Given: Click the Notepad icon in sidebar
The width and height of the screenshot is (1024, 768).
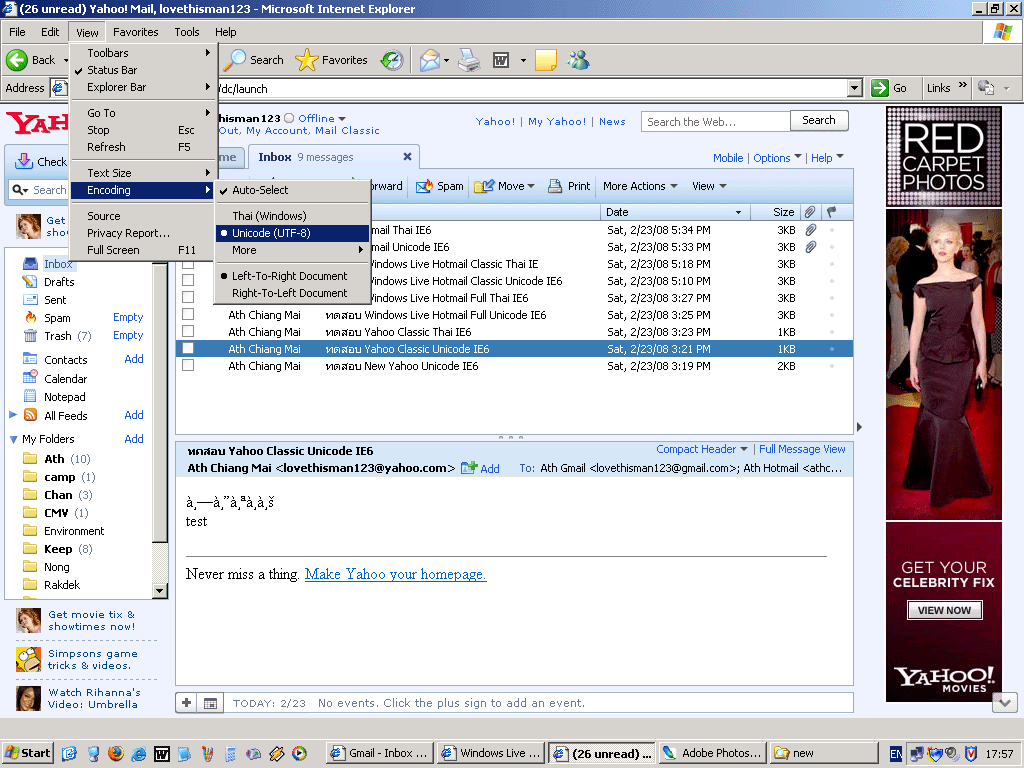Looking at the screenshot, I should (30, 396).
